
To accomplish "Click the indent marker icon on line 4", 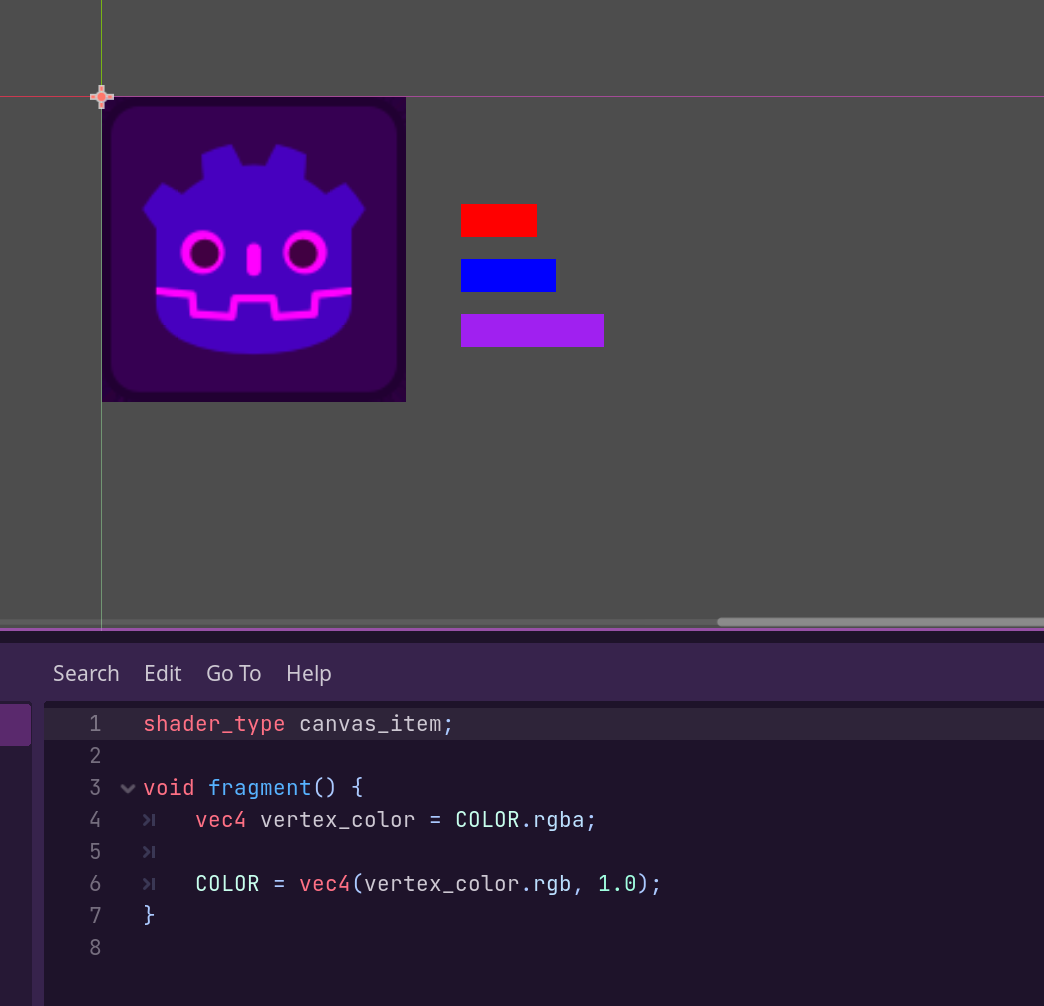I will click(148, 820).
